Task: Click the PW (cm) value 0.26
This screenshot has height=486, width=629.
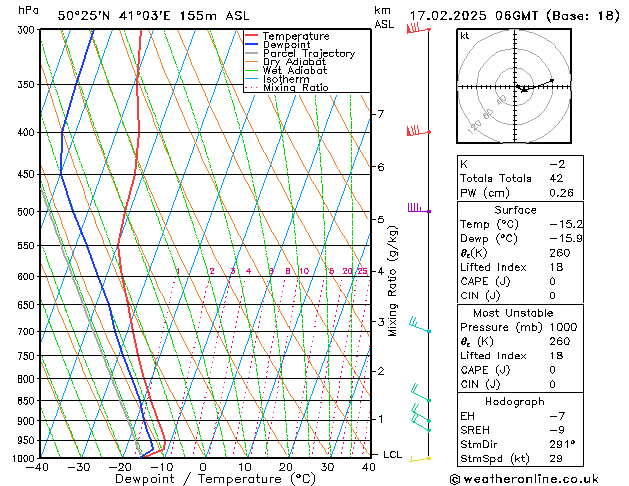Action: pos(561,193)
